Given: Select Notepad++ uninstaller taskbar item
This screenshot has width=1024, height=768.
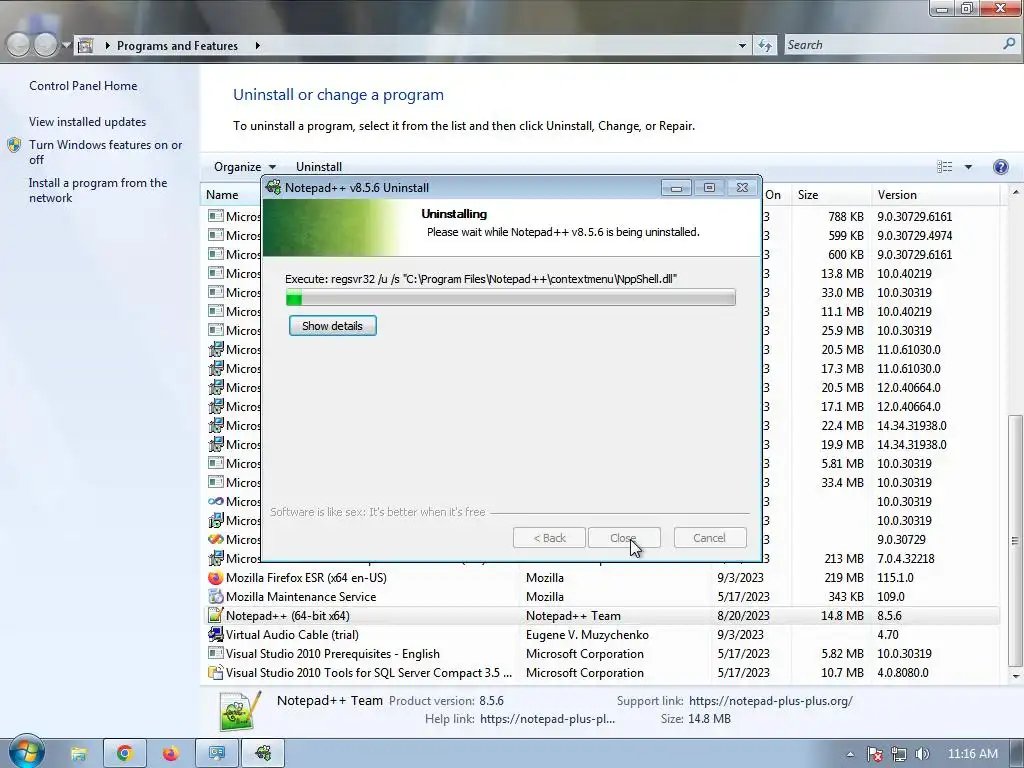Looking at the screenshot, I should (x=263, y=754).
